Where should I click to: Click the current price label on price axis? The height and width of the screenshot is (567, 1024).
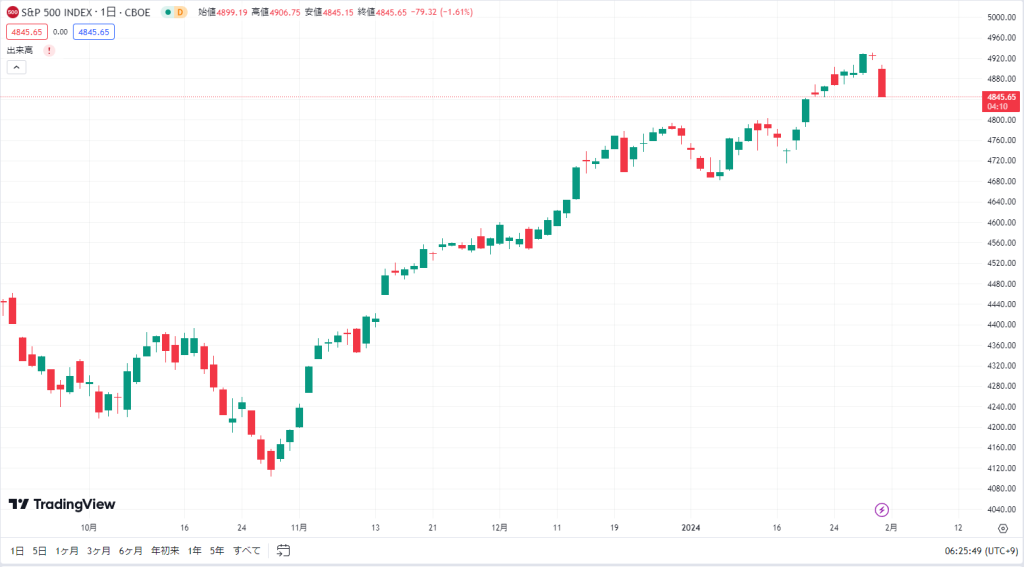[x=1001, y=101]
